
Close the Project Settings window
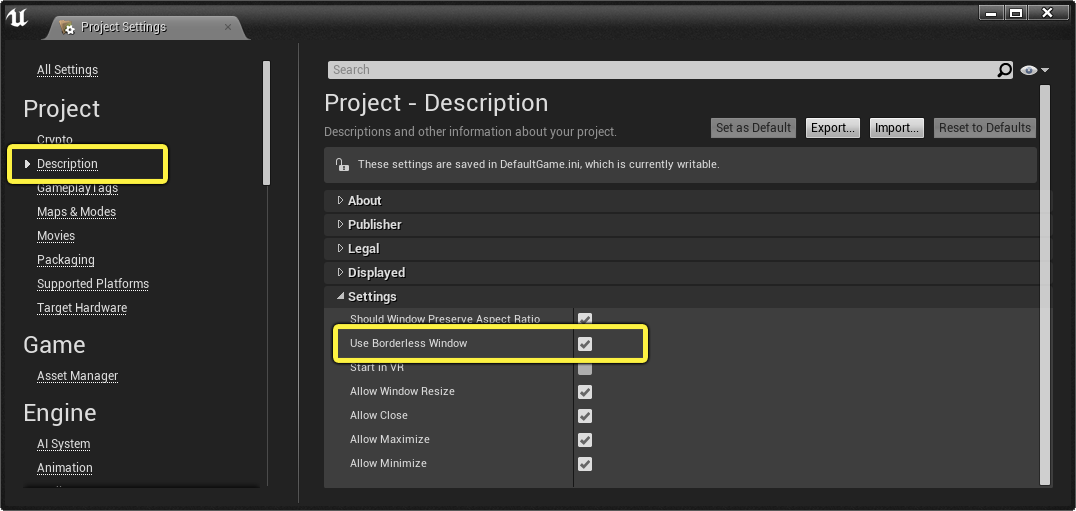tap(1047, 13)
